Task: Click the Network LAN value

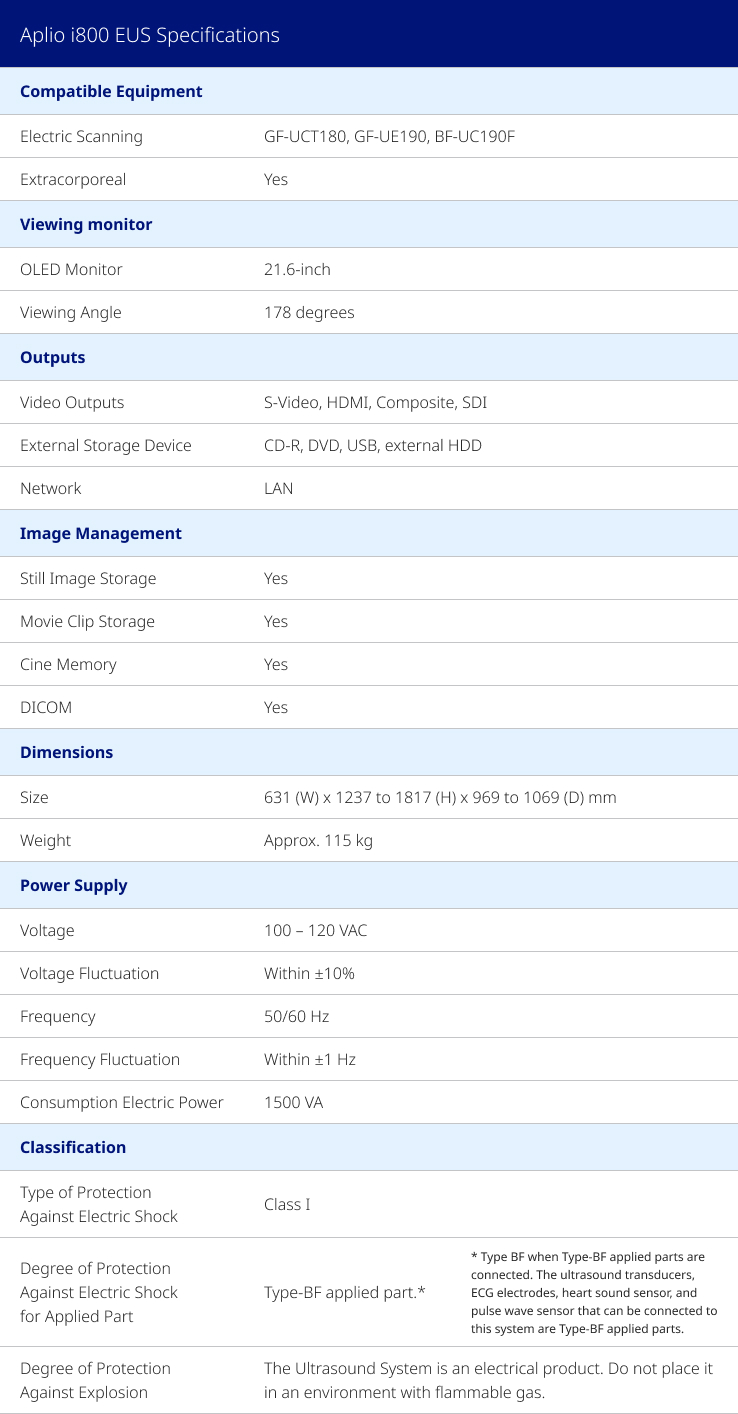Action: tap(278, 488)
